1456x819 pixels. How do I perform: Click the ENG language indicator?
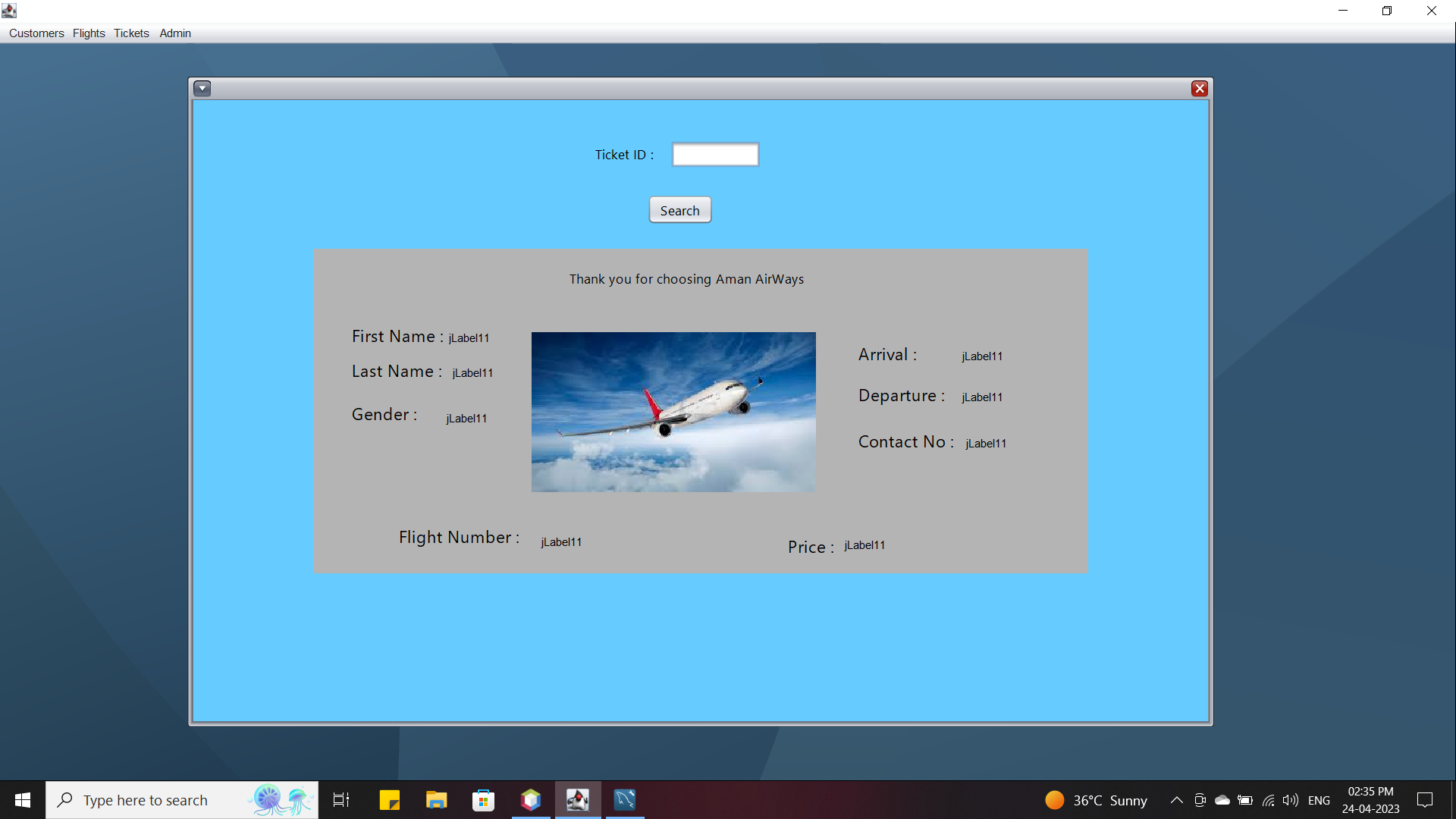pos(1319,800)
